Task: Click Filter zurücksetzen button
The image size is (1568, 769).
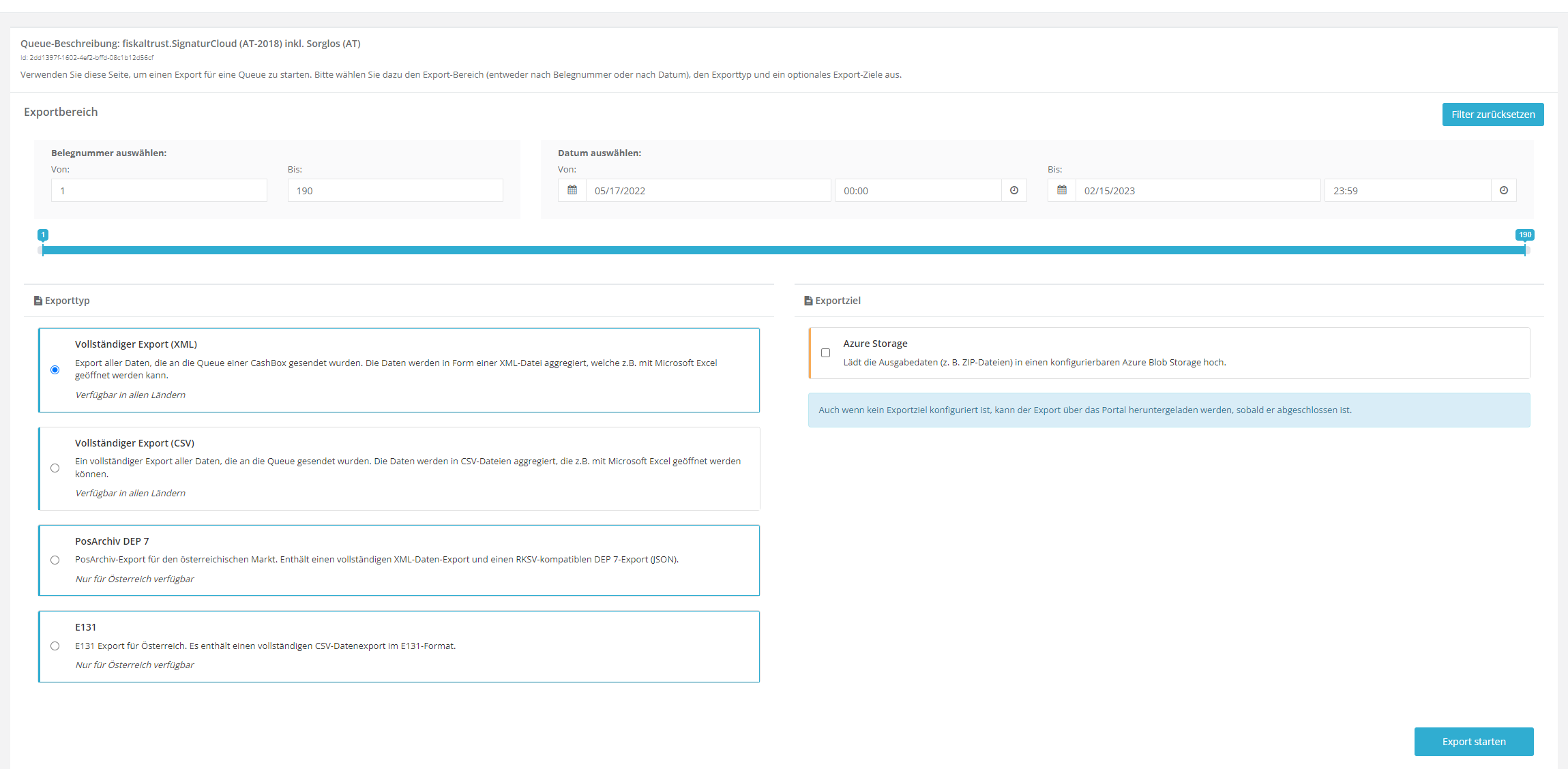Action: point(1493,115)
